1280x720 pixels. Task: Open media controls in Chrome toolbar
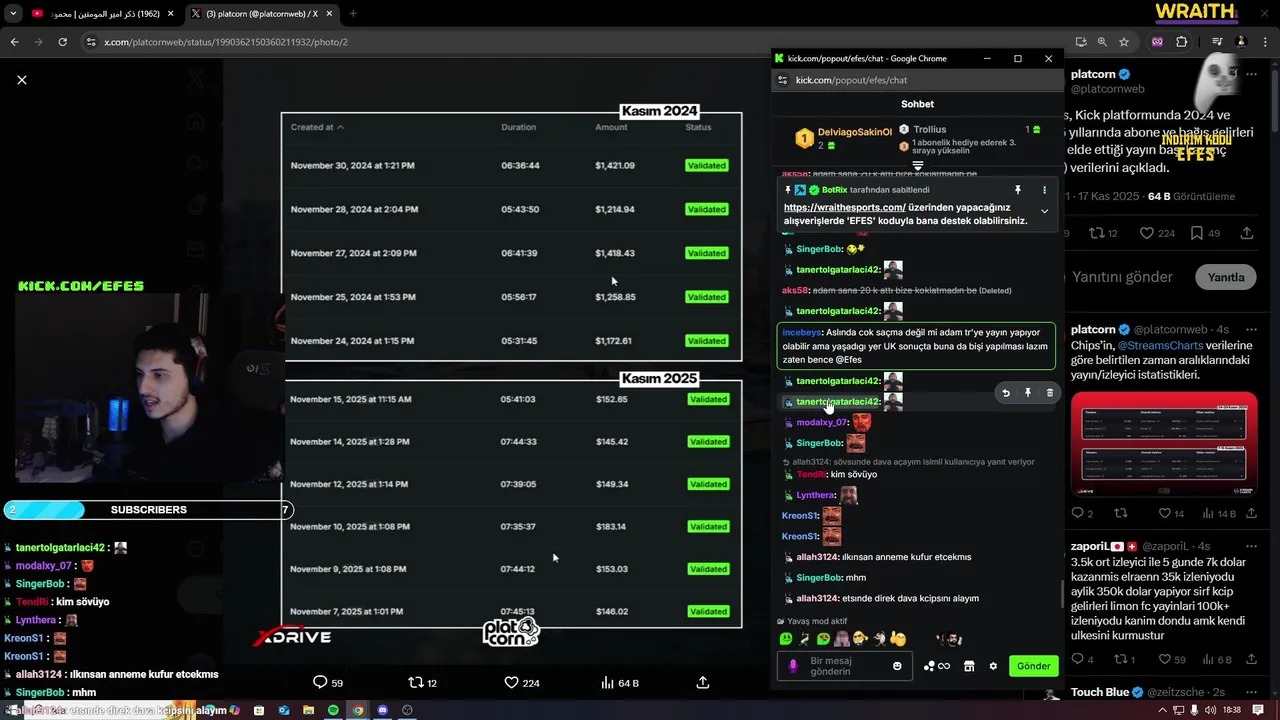click(1217, 42)
